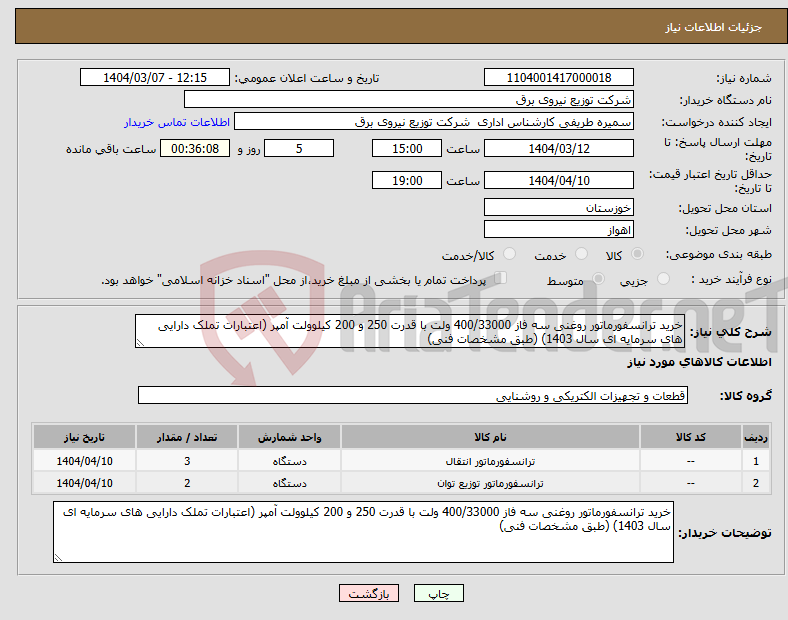The width and height of the screenshot is (788, 620).
Task: Click quantity 2 in ترانسفورماتور توزیع توان row
Action: point(186,483)
